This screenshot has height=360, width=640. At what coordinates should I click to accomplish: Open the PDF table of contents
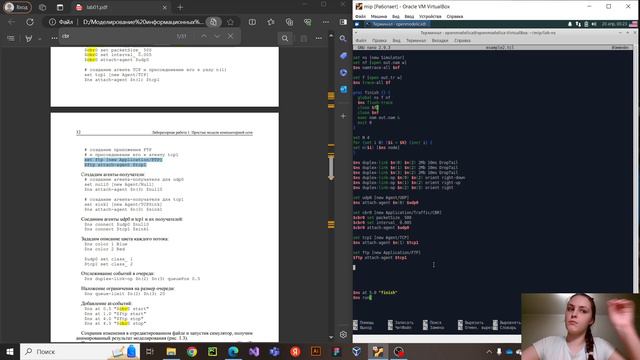click(11, 38)
